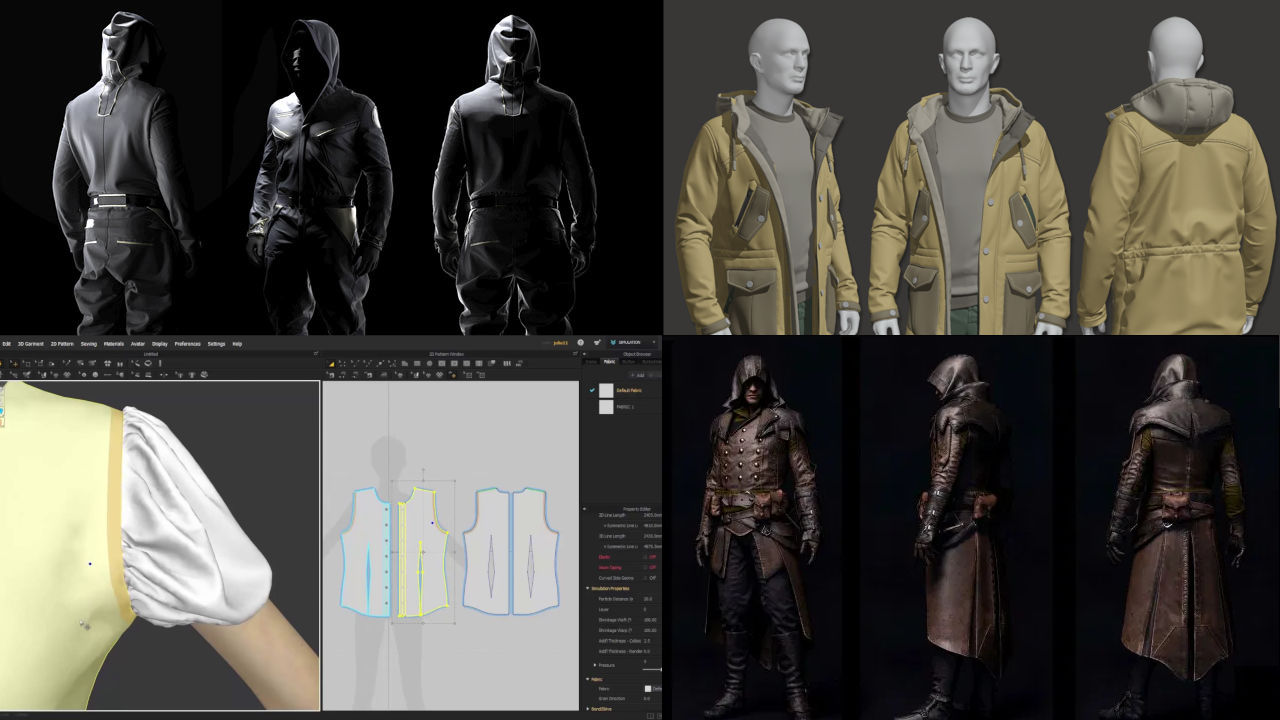
Task: Open the Sewing menu
Action: (89, 344)
